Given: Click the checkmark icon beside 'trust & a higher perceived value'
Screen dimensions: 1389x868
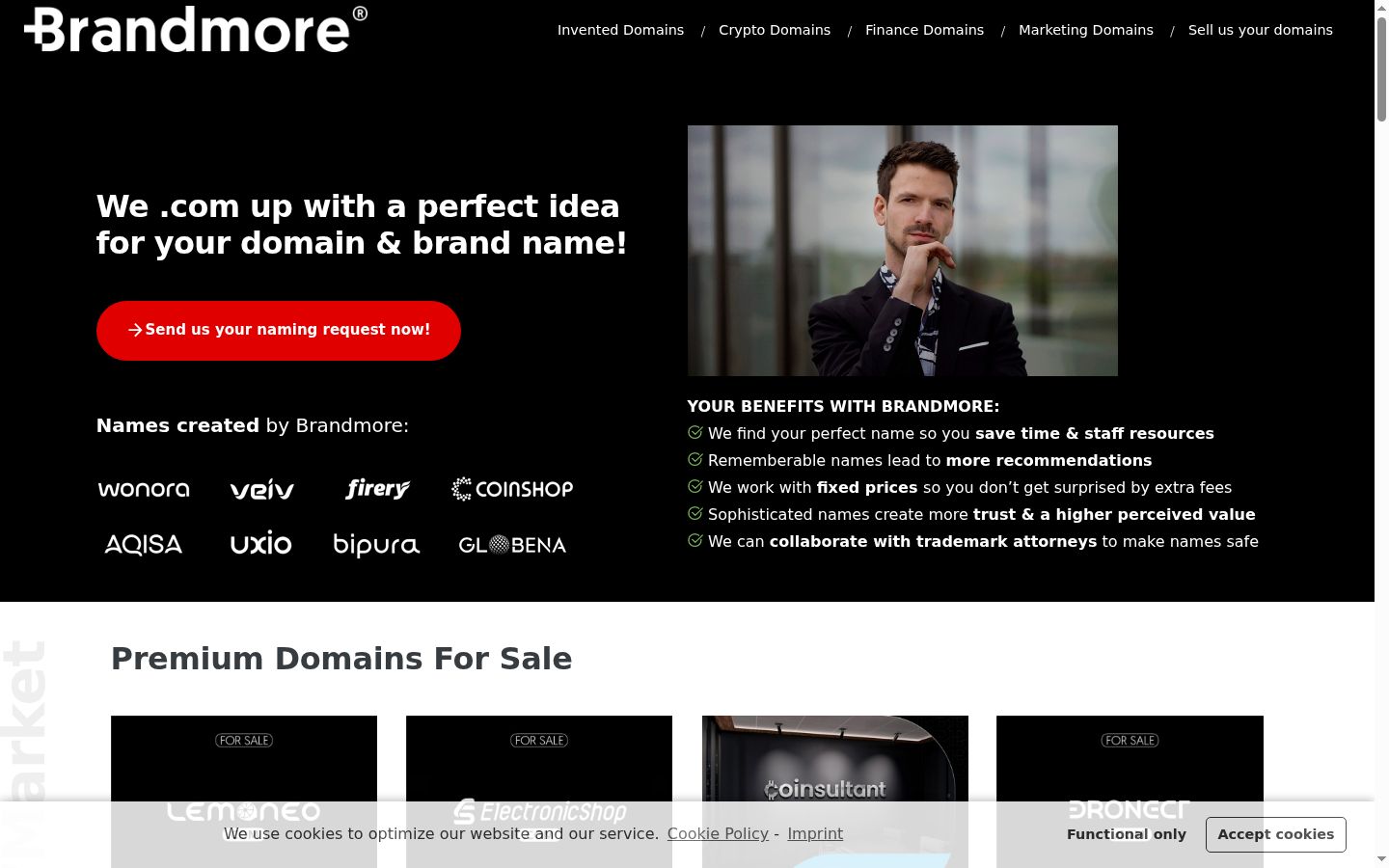Looking at the screenshot, I should click(695, 513).
